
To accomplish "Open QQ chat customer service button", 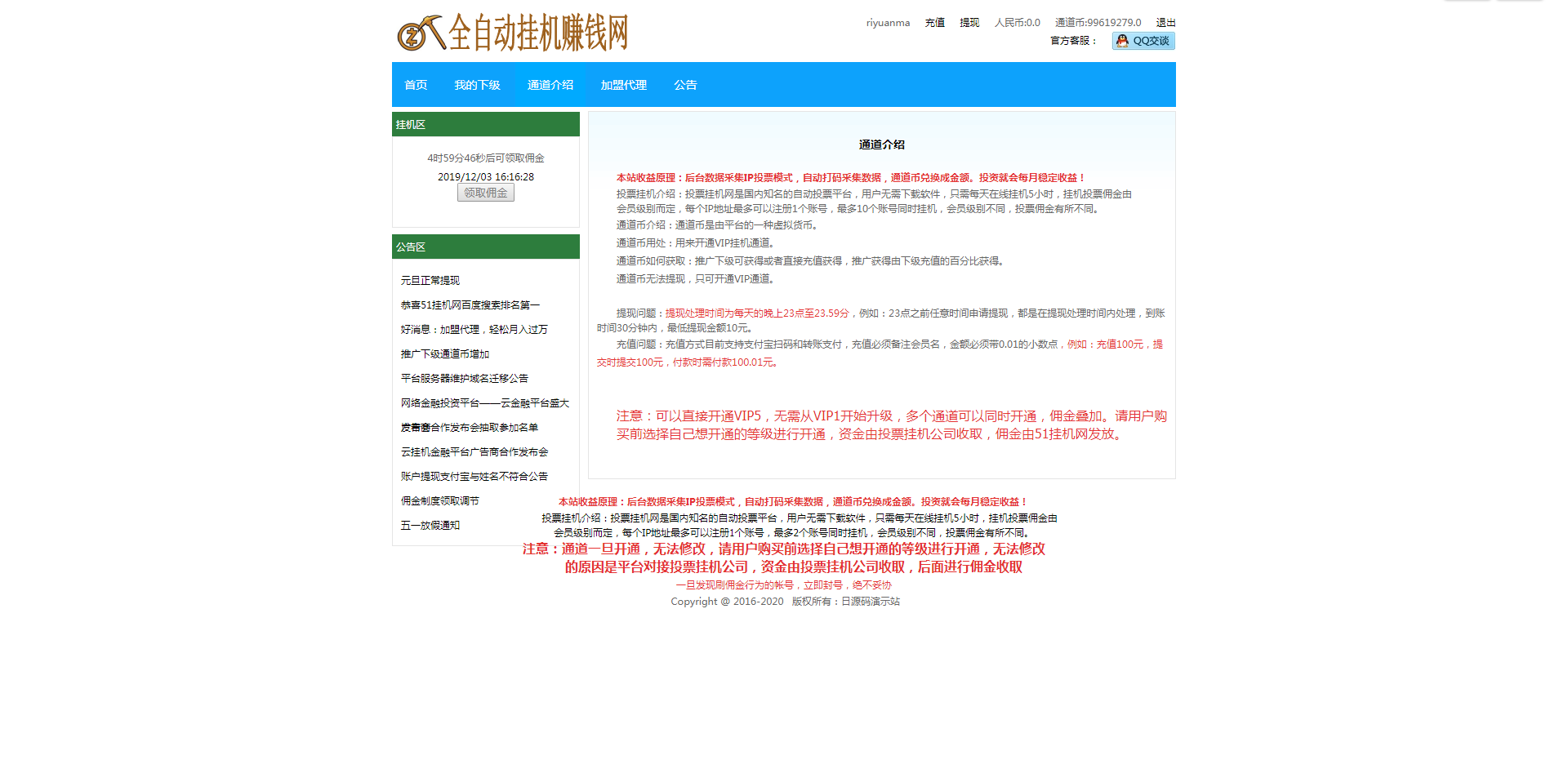I will pyautogui.click(x=1143, y=41).
